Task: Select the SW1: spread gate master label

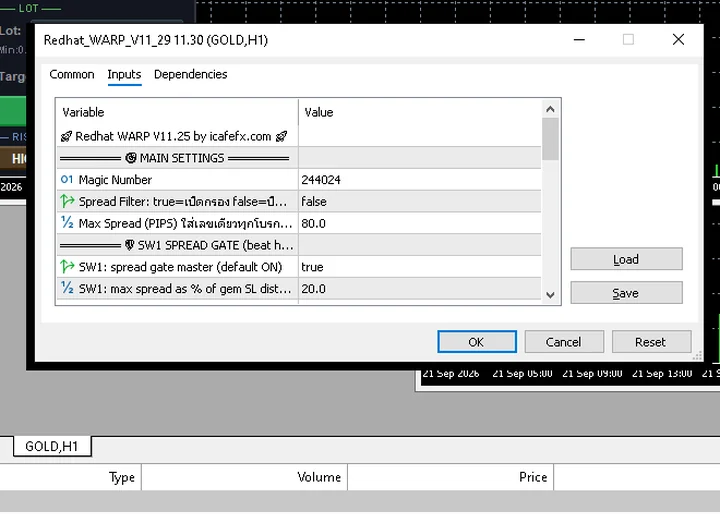Action: (x=180, y=267)
